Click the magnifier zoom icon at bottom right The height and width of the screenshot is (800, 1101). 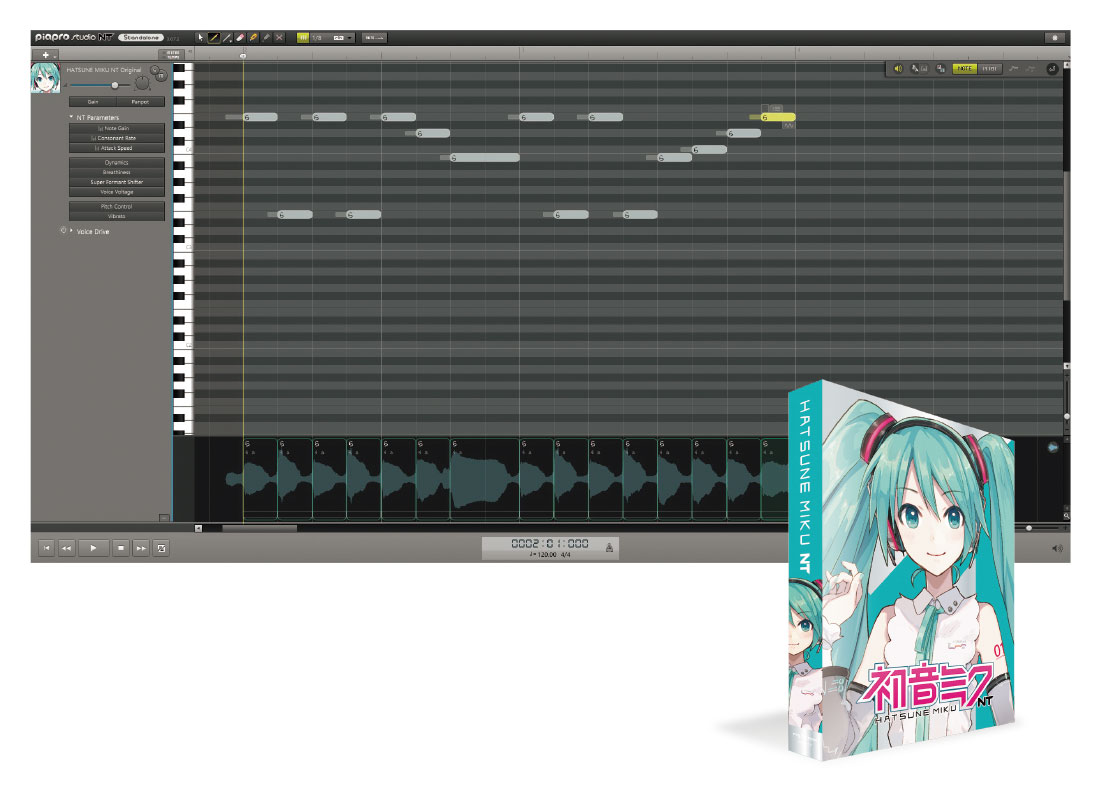[x=1066, y=516]
